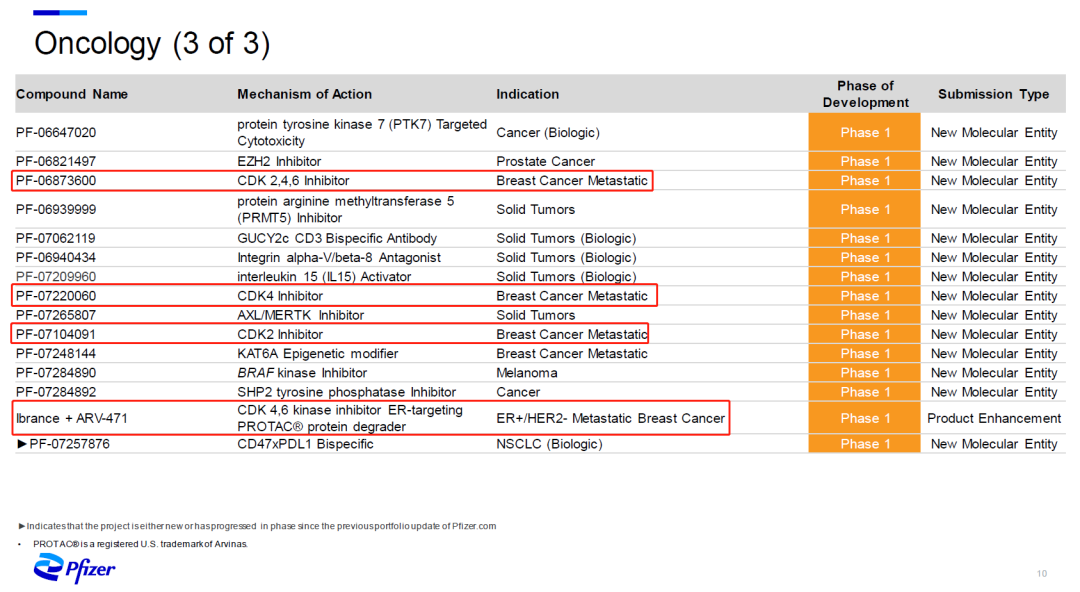Click the Melanoma indication
Screen dimensions: 1080x592
527,373
